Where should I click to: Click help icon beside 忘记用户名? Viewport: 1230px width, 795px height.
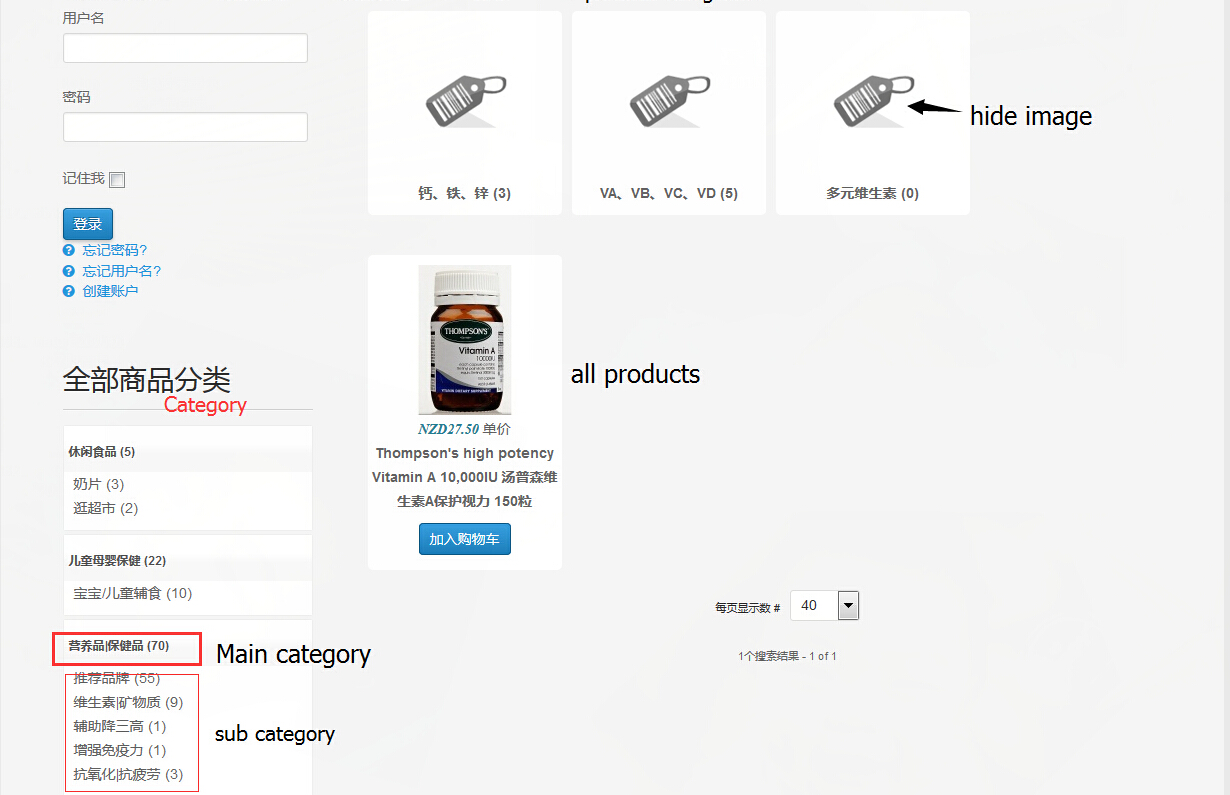pos(69,271)
